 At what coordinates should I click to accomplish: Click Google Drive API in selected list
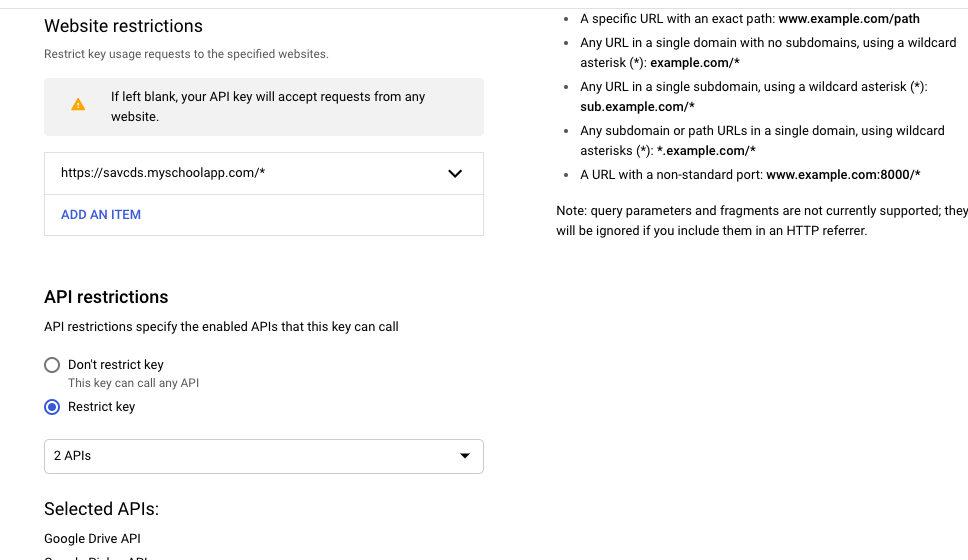[x=92, y=539]
